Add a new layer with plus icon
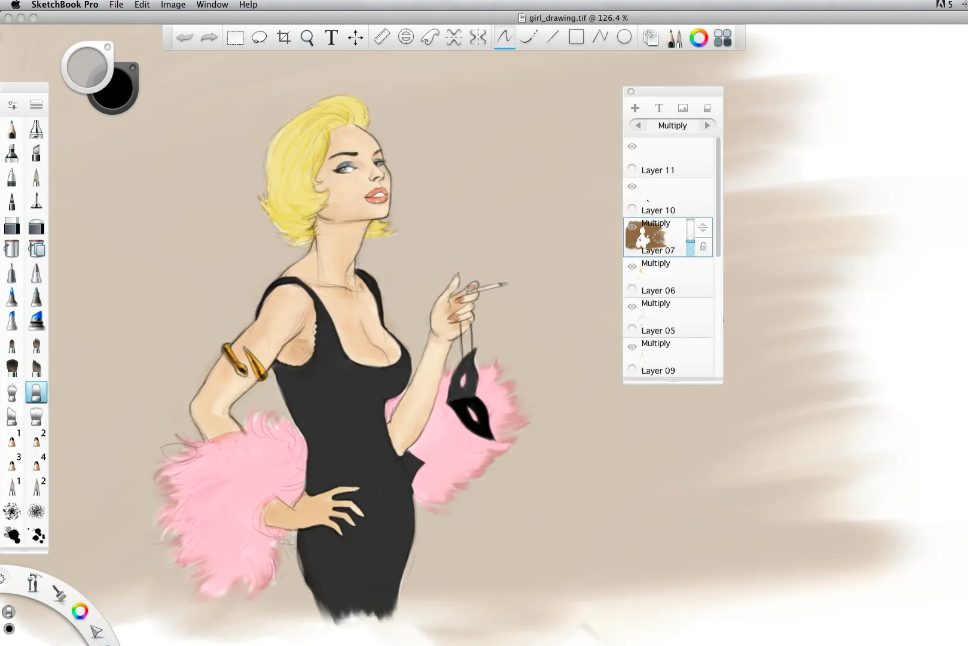Viewport: 968px width, 646px height. click(634, 108)
